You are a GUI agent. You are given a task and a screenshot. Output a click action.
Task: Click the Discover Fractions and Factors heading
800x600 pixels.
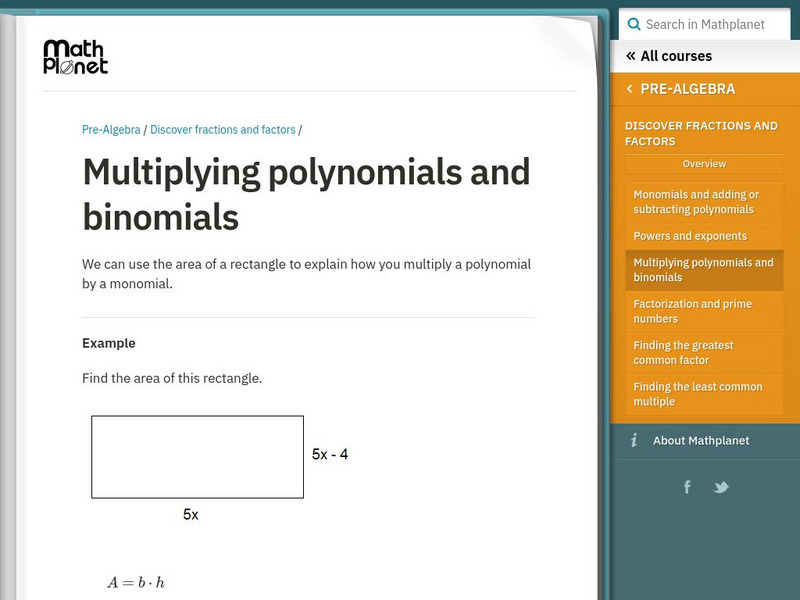701,133
